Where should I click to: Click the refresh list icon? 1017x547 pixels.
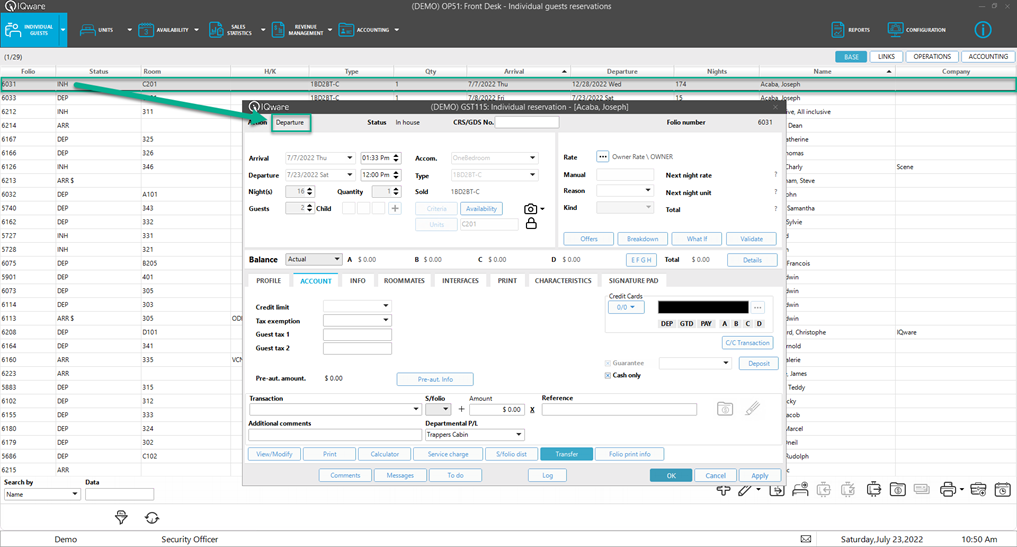[x=152, y=518]
